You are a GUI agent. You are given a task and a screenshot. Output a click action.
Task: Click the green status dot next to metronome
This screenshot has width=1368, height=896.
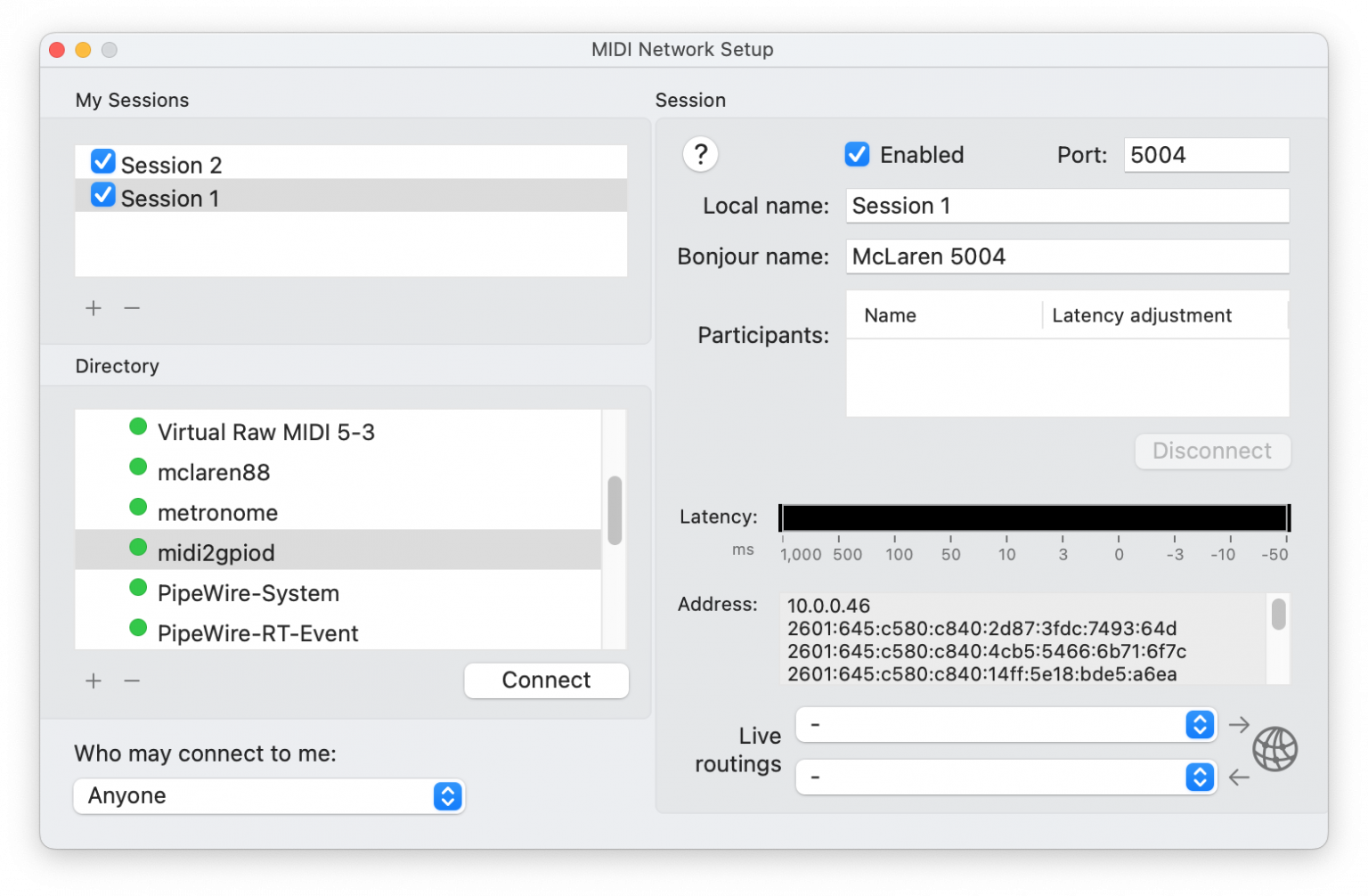pyautogui.click(x=138, y=507)
